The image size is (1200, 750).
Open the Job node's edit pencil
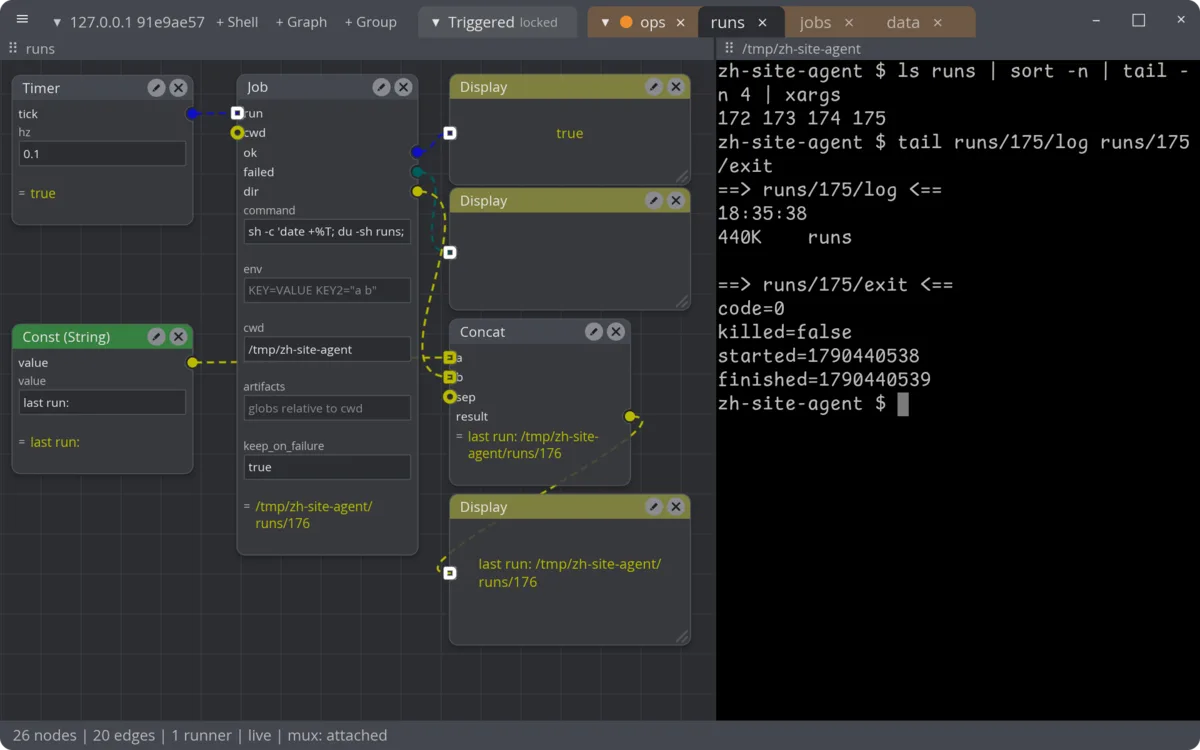pos(381,87)
